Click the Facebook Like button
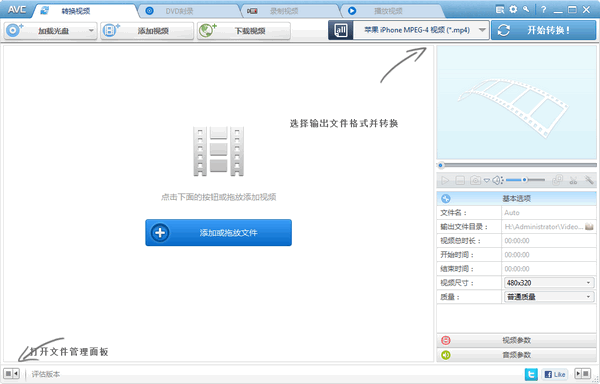The width and height of the screenshot is (600, 384). tap(554, 374)
